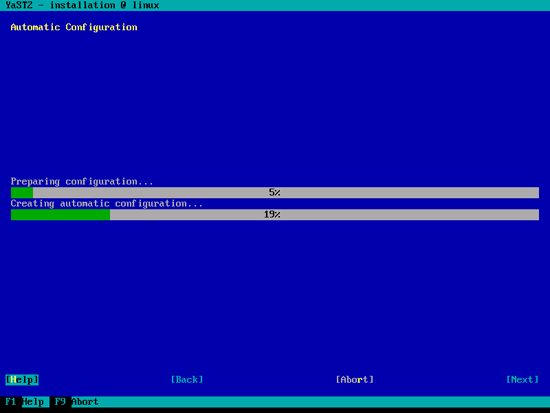Open the highlighted Help button

[22, 380]
